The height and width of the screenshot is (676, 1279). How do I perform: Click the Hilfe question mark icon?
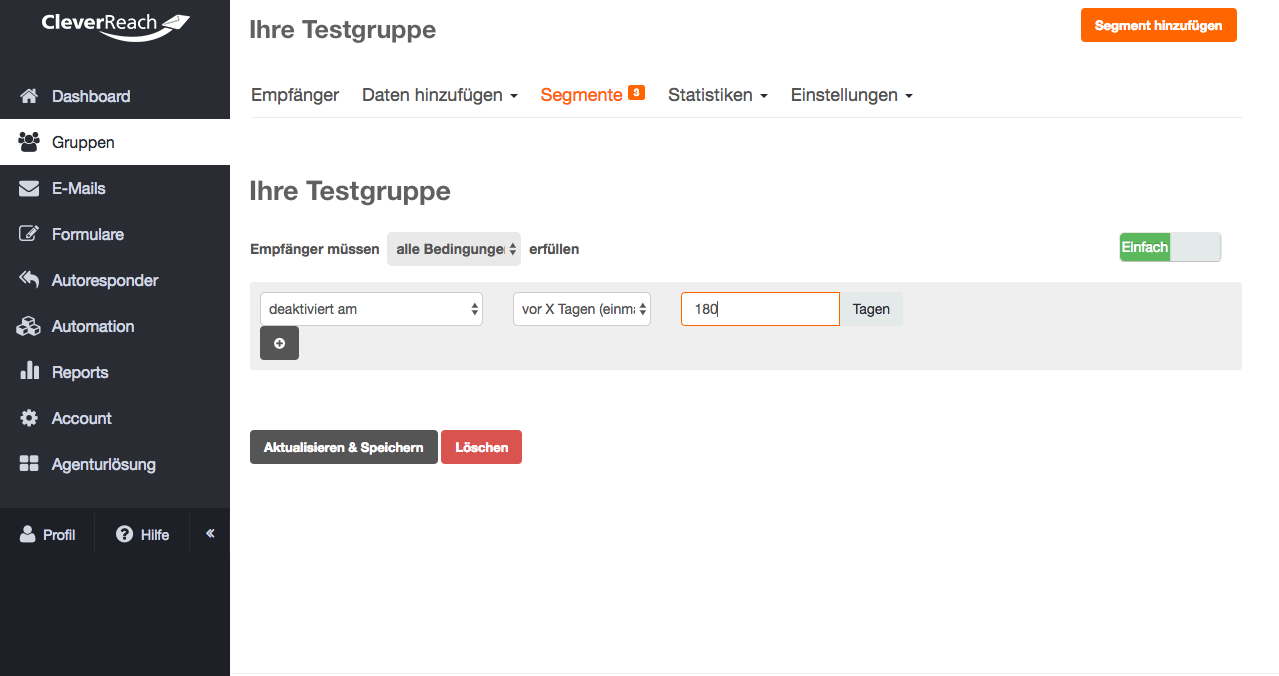tap(124, 534)
